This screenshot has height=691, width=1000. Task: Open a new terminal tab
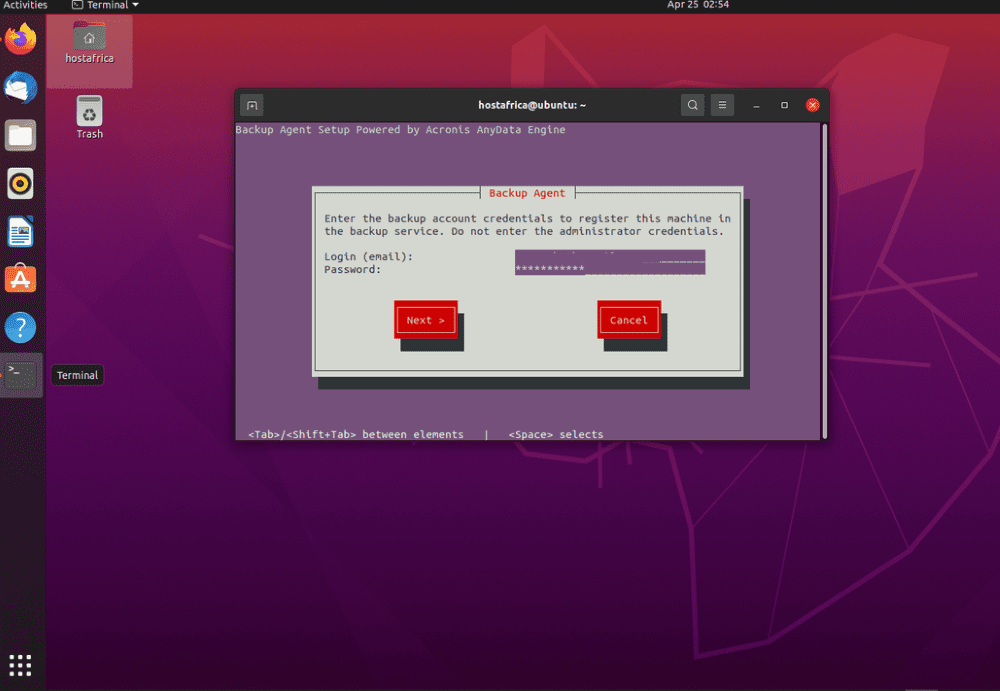[252, 105]
